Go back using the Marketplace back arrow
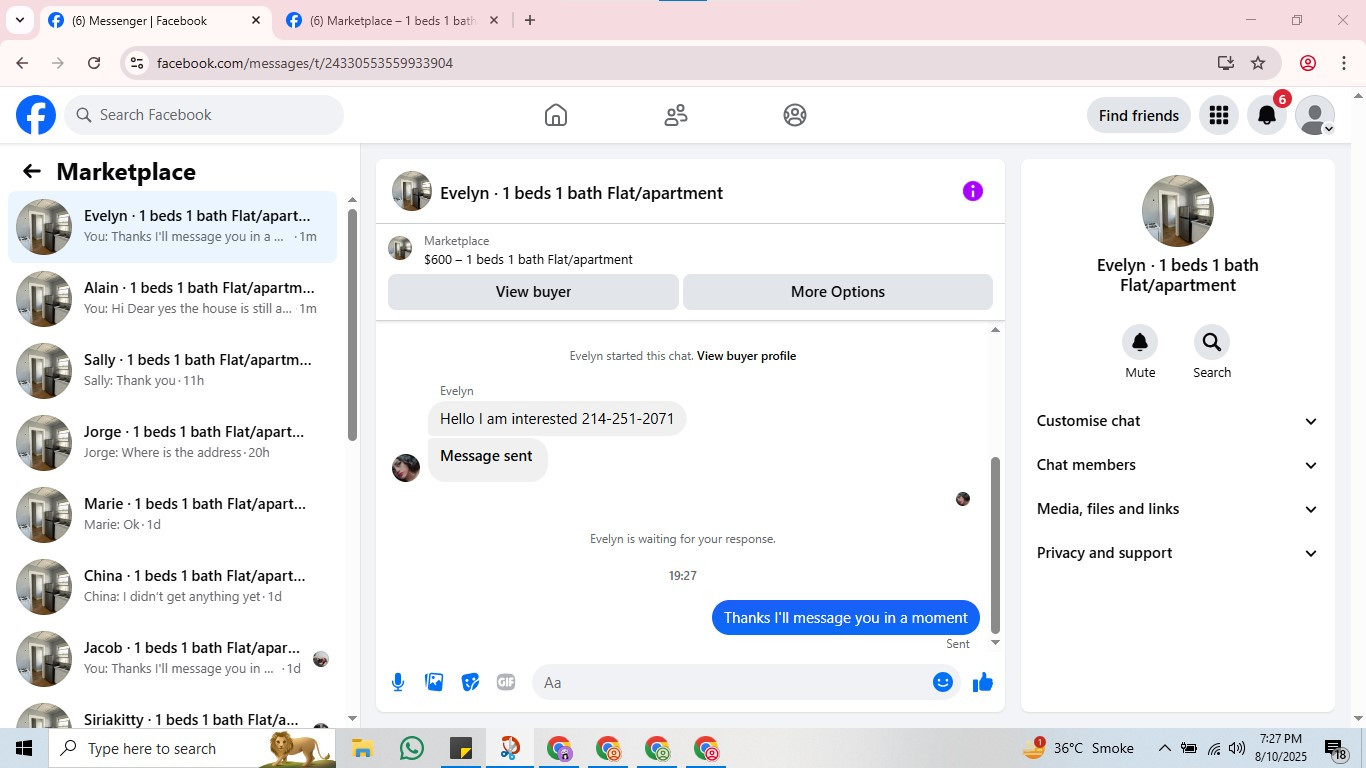1366x768 pixels. 32,171
